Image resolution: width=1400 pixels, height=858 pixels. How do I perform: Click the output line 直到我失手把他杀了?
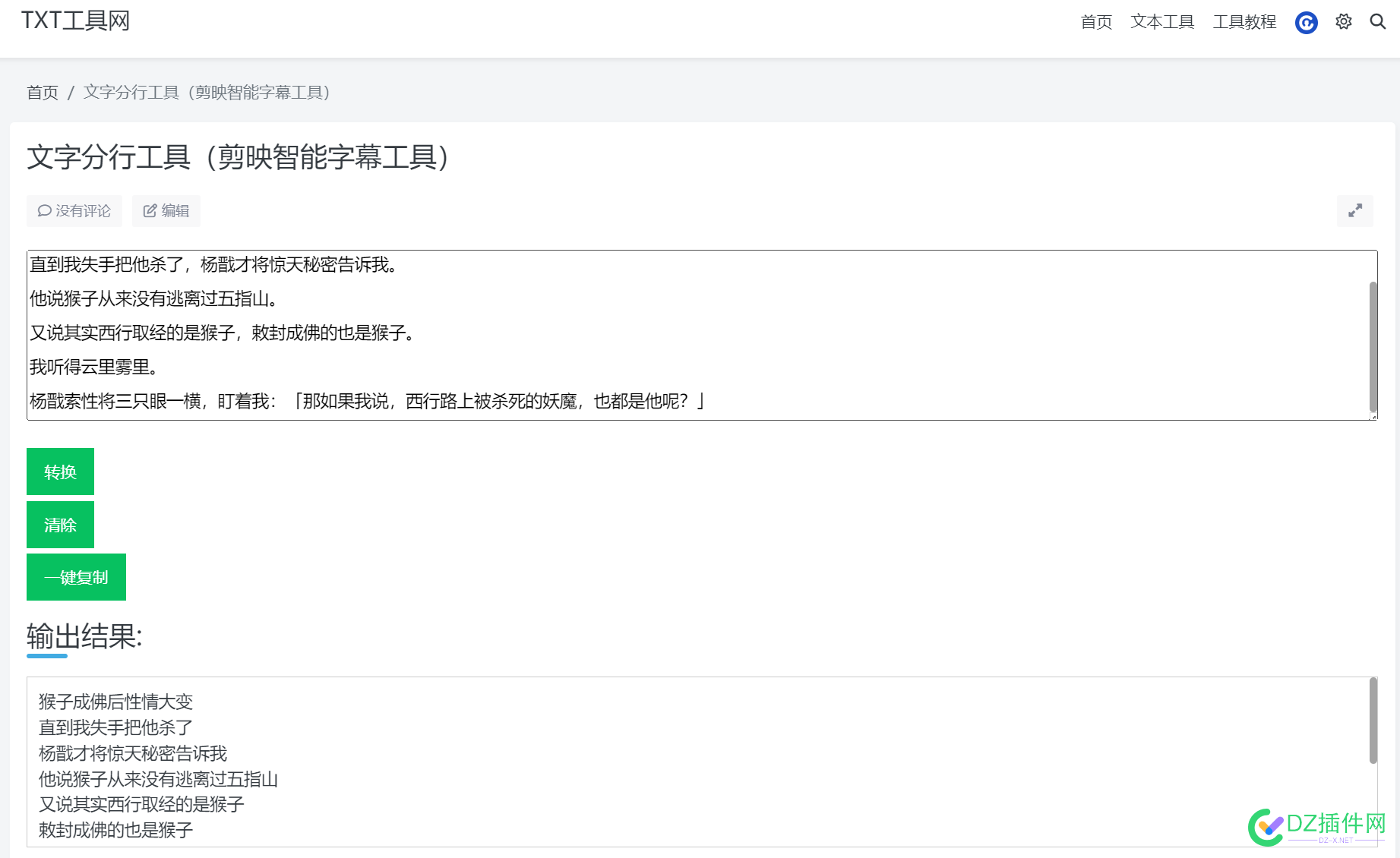click(x=115, y=727)
